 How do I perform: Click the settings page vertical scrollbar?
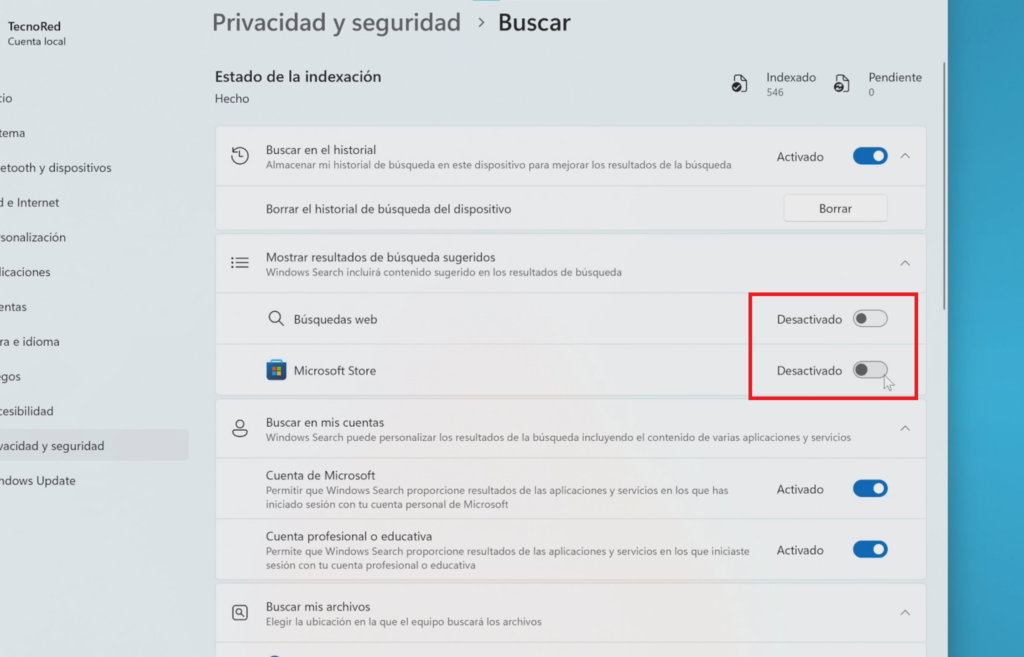(x=944, y=186)
